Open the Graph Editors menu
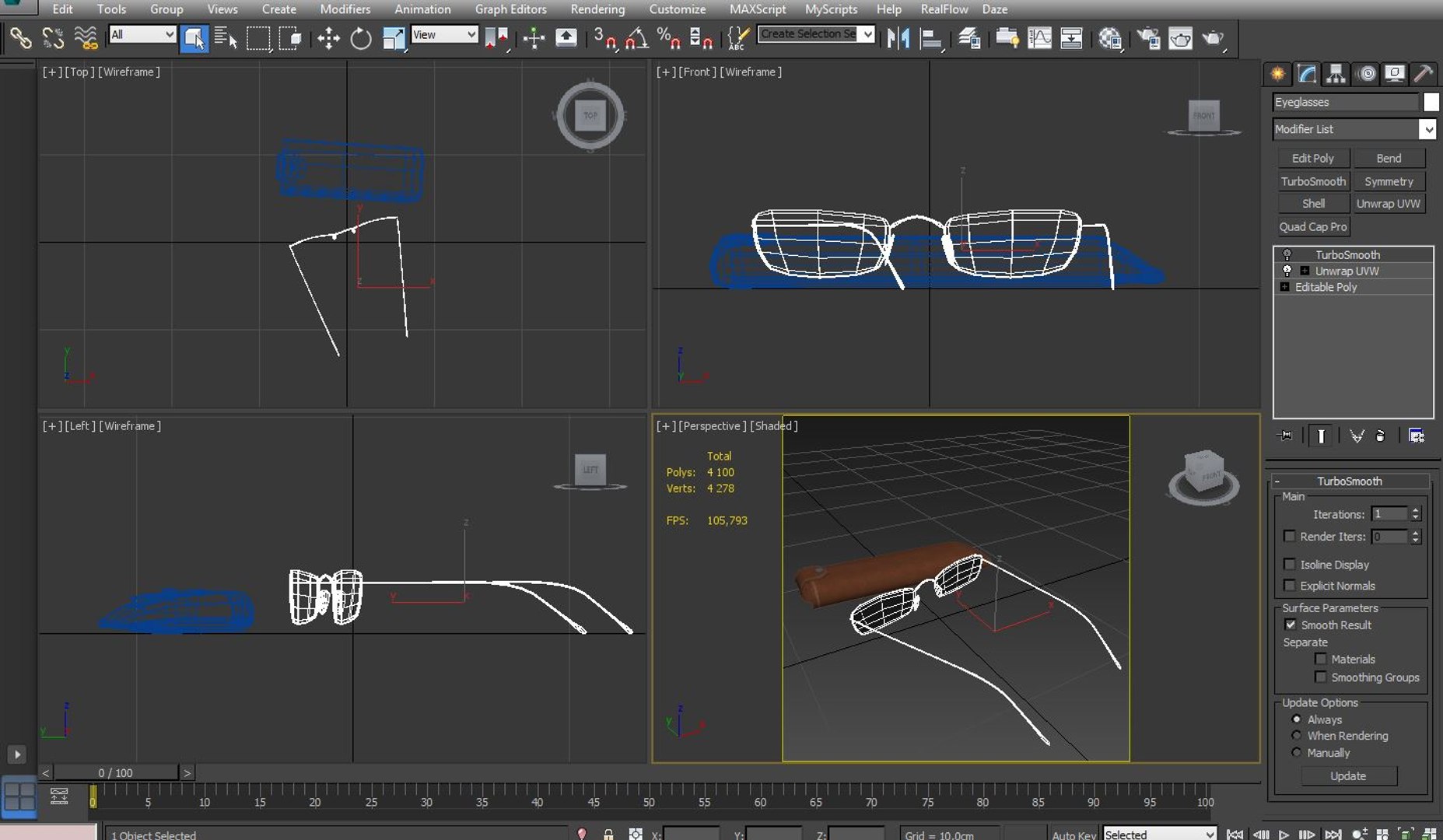Image resolution: width=1443 pixels, height=840 pixels. (x=510, y=9)
